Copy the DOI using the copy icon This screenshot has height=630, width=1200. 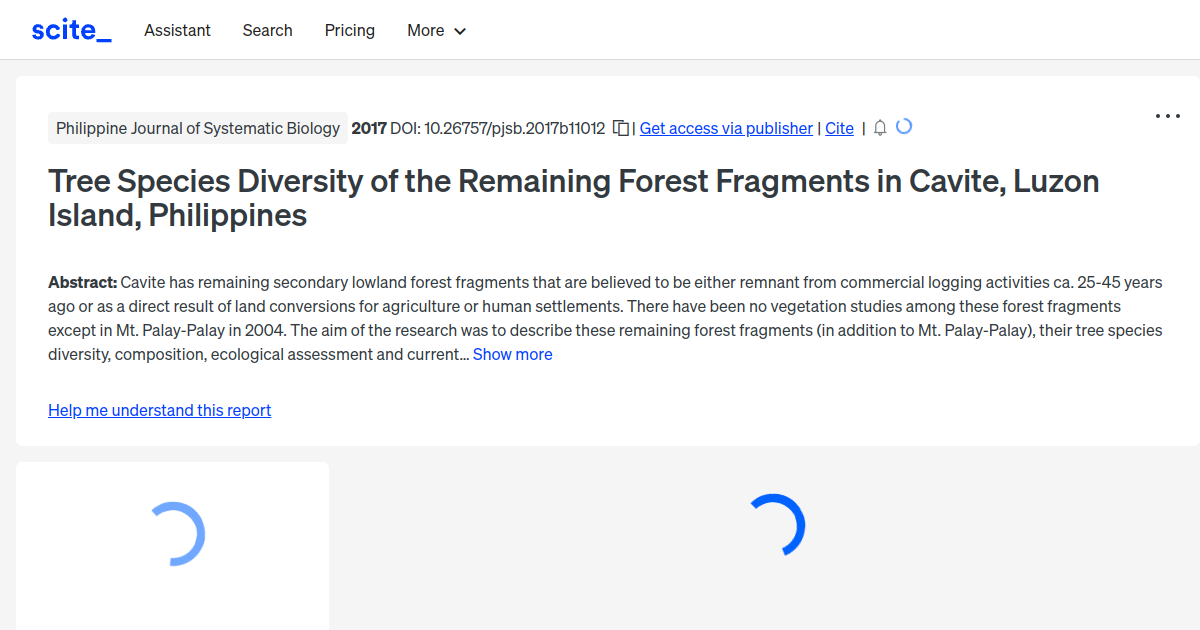tap(621, 128)
